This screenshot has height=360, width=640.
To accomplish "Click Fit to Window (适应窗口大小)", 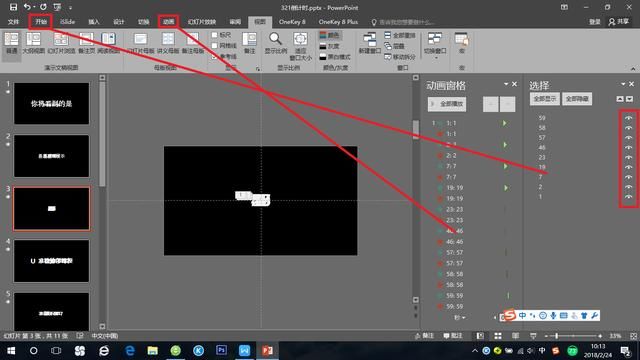I will pyautogui.click(x=300, y=47).
